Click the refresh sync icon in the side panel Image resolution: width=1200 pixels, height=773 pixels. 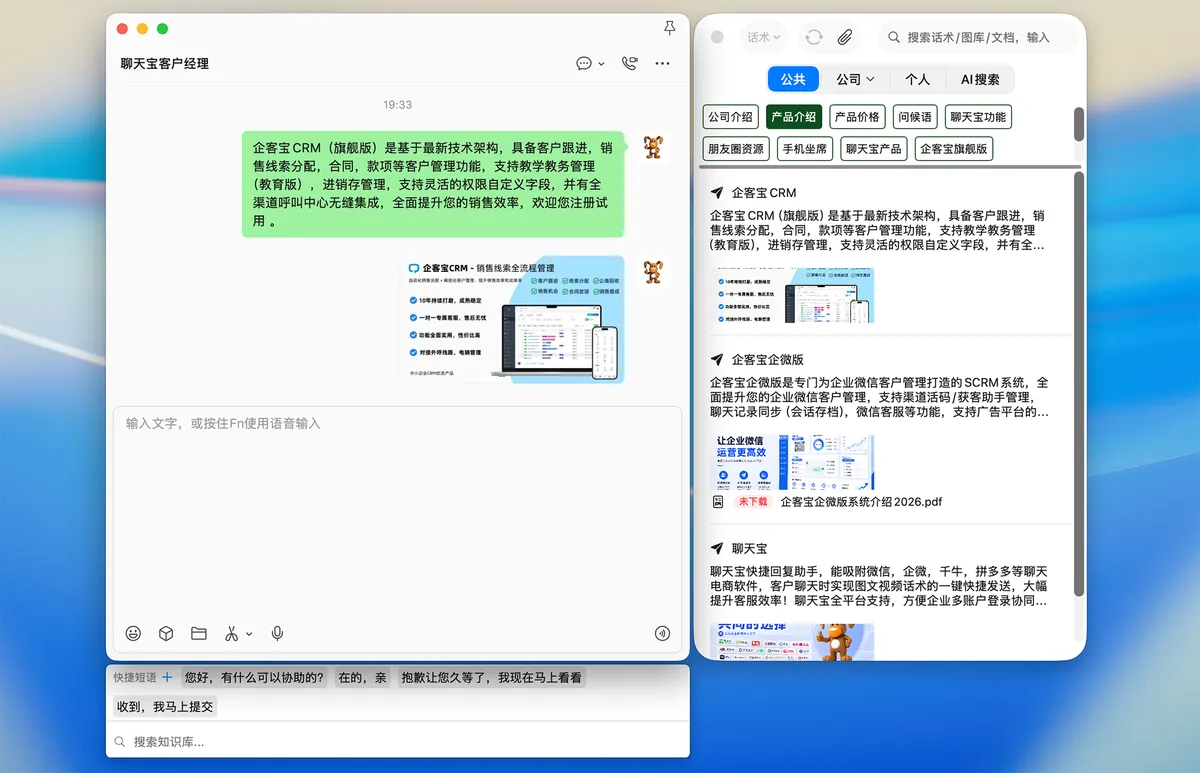[x=814, y=37]
